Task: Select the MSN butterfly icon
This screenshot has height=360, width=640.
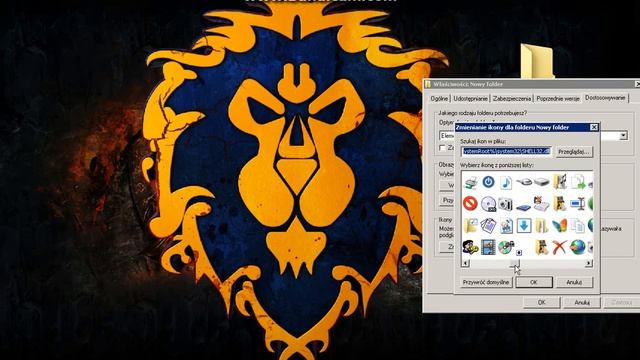Action: 560,225
